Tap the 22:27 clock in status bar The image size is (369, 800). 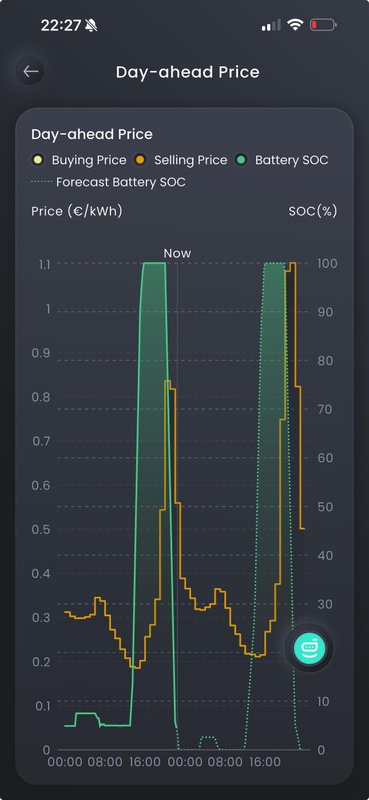pos(61,25)
